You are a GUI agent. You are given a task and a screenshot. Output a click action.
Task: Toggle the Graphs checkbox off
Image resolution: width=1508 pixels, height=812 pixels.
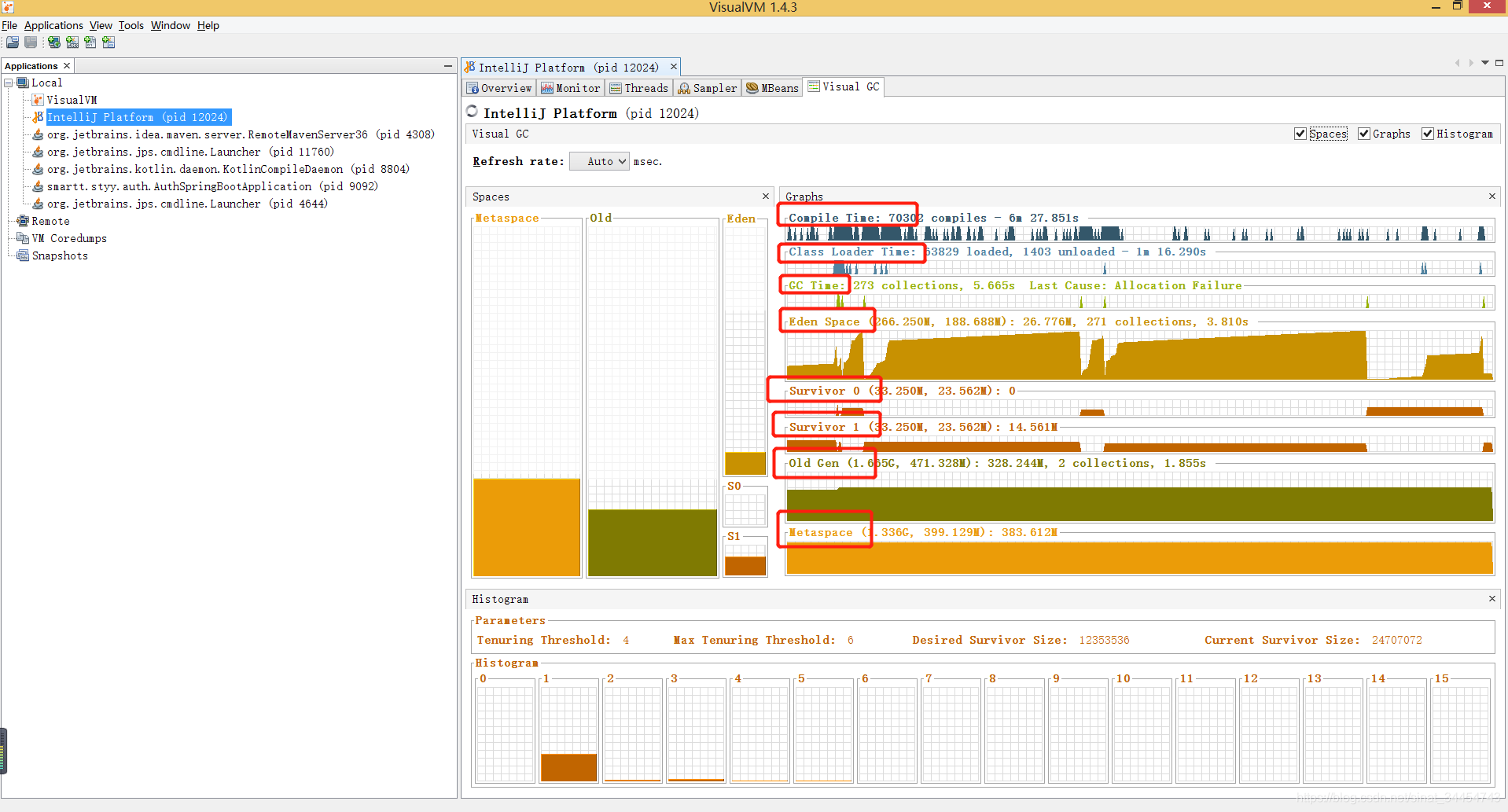point(1364,134)
